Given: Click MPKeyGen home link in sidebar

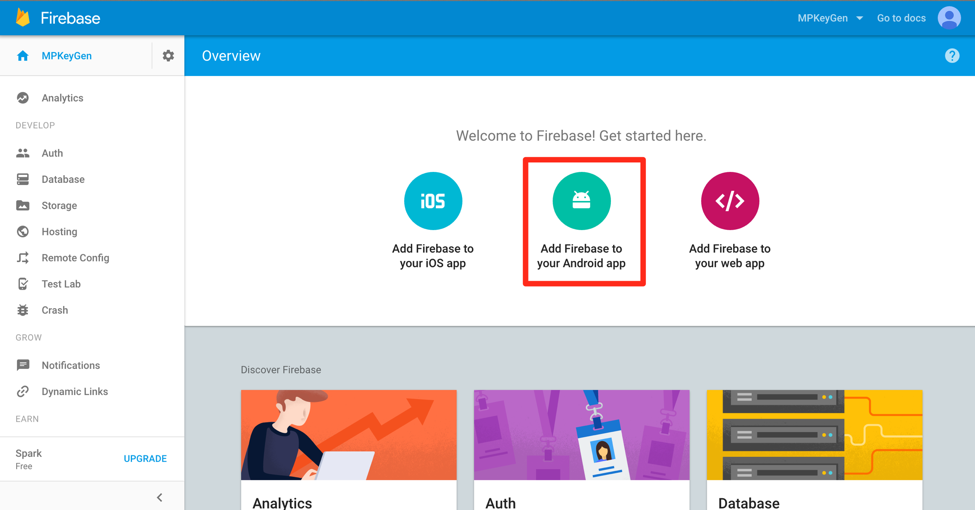Looking at the screenshot, I should pos(66,56).
